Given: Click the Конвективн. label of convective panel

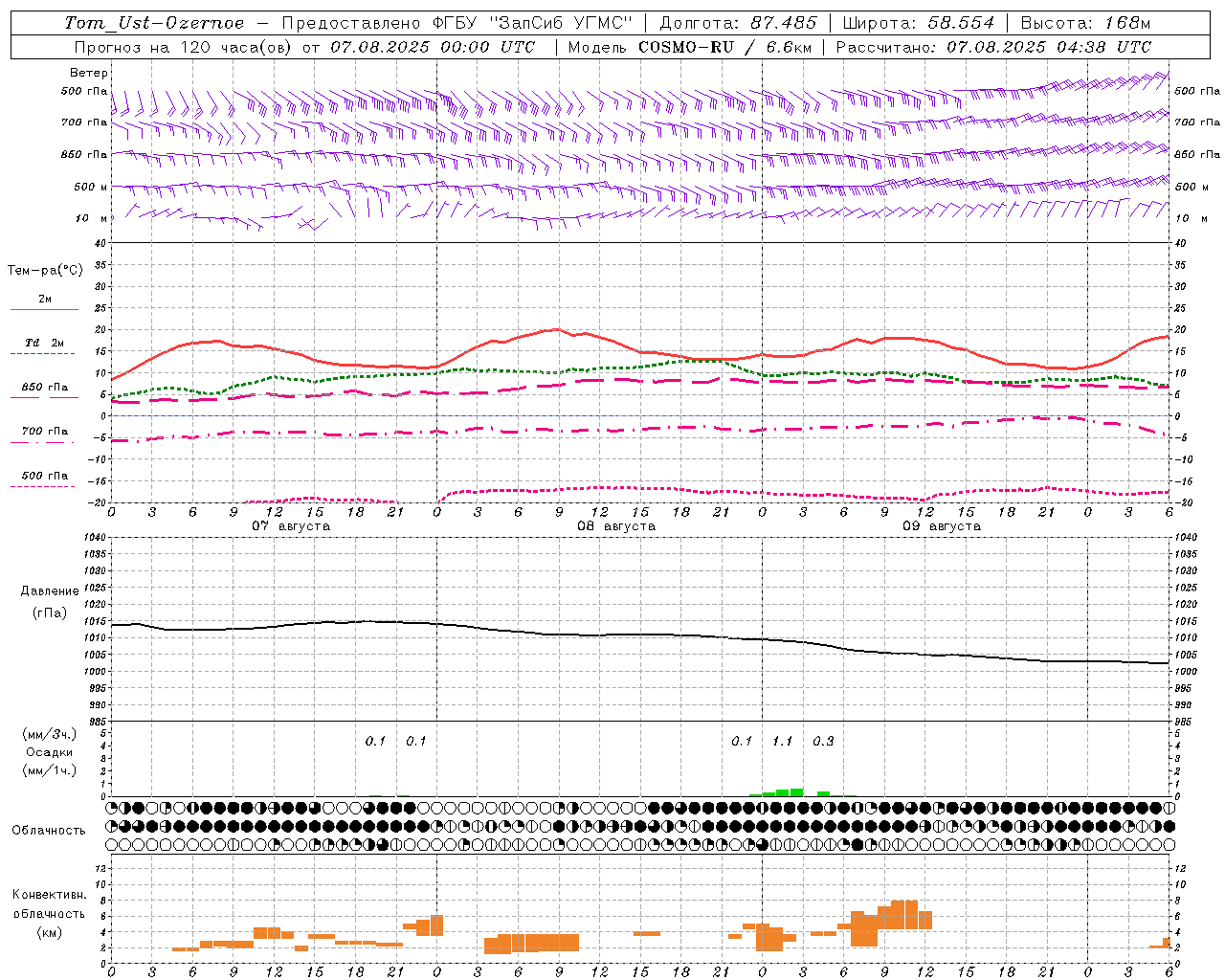Looking at the screenshot, I should (x=49, y=895).
